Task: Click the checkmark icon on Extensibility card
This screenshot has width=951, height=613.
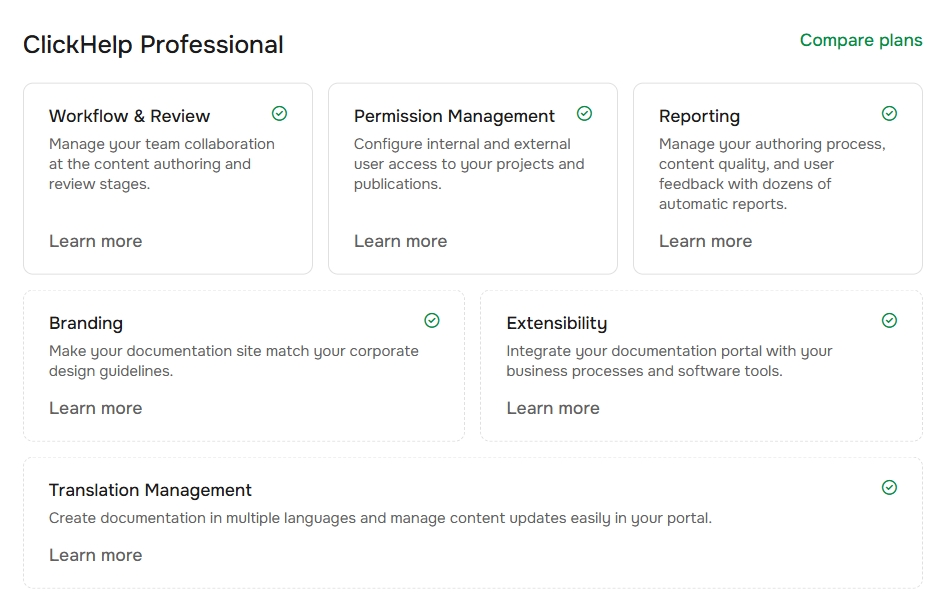Action: (x=889, y=321)
